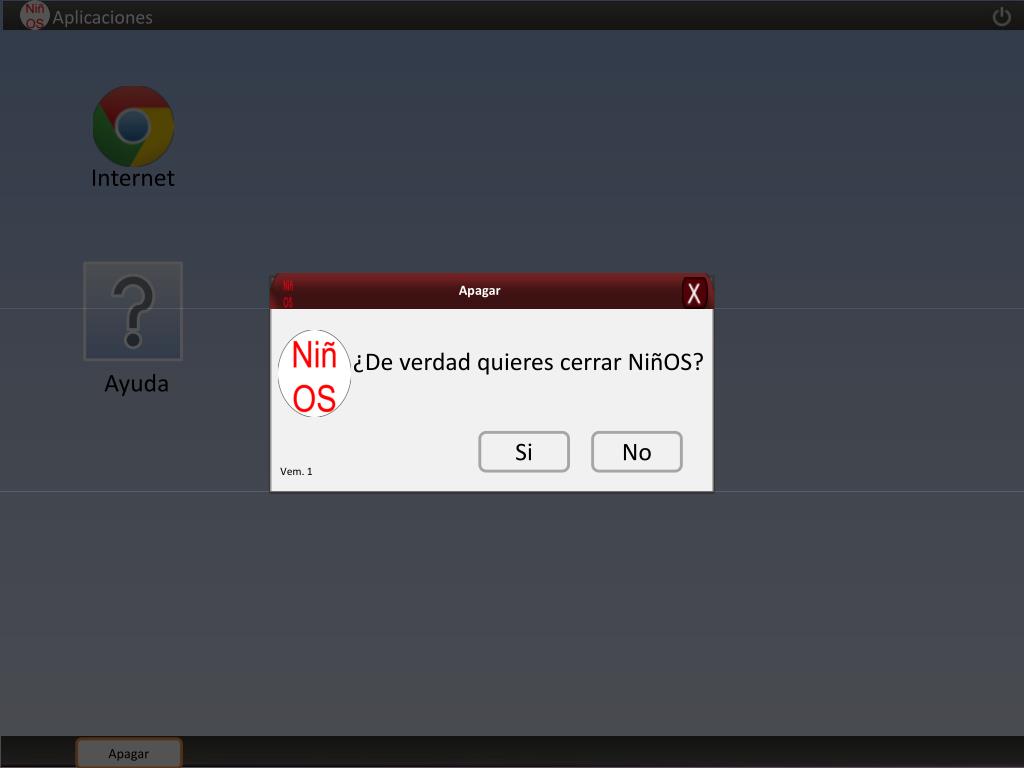This screenshot has width=1024, height=768.
Task: Click the '¿De verdad quieres cerrar NiñOS?' text
Action: pos(528,362)
